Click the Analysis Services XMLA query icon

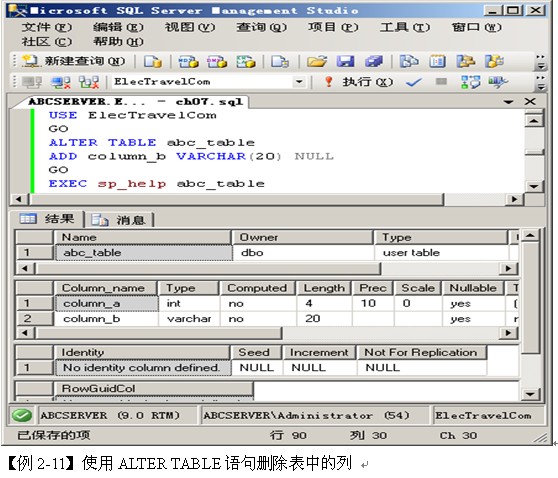click(x=246, y=62)
